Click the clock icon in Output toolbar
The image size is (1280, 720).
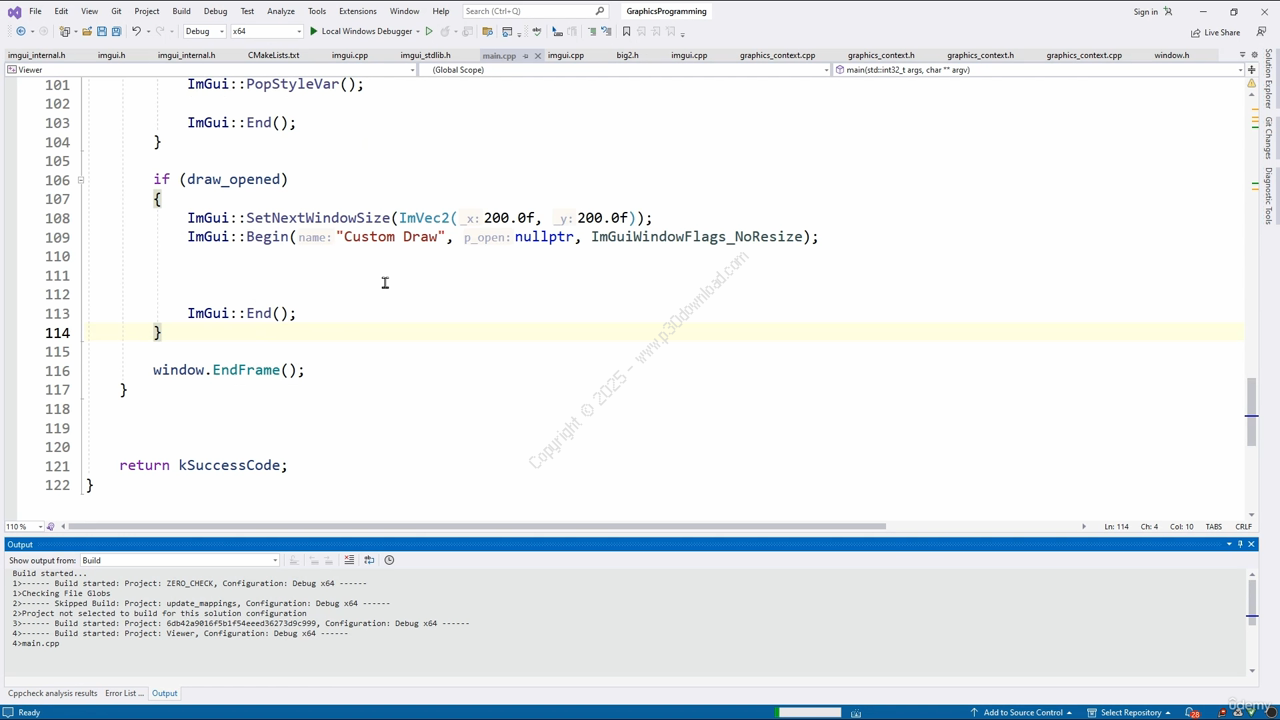[x=389, y=560]
